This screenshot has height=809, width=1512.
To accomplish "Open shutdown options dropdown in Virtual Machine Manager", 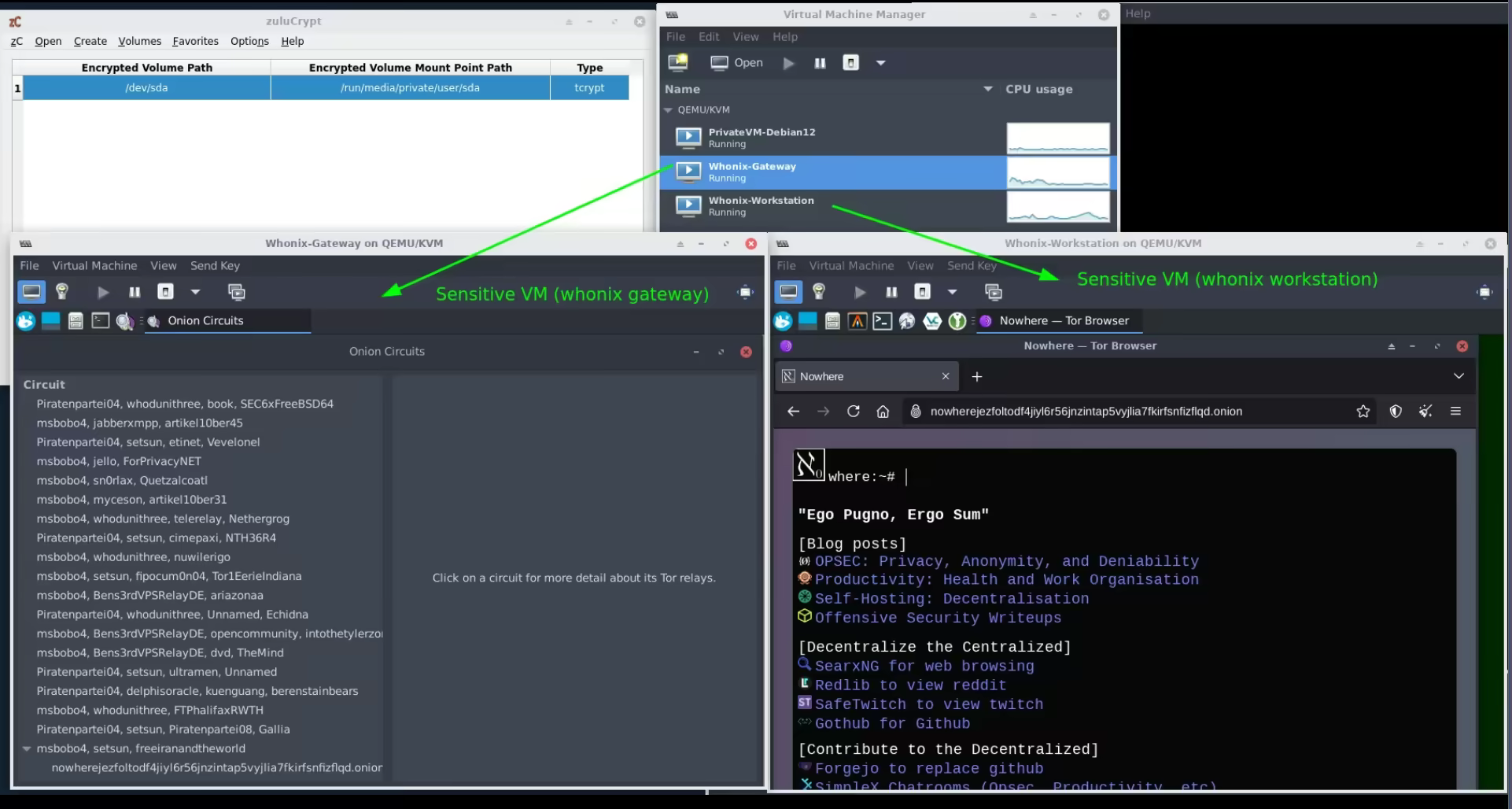I will click(x=880, y=63).
